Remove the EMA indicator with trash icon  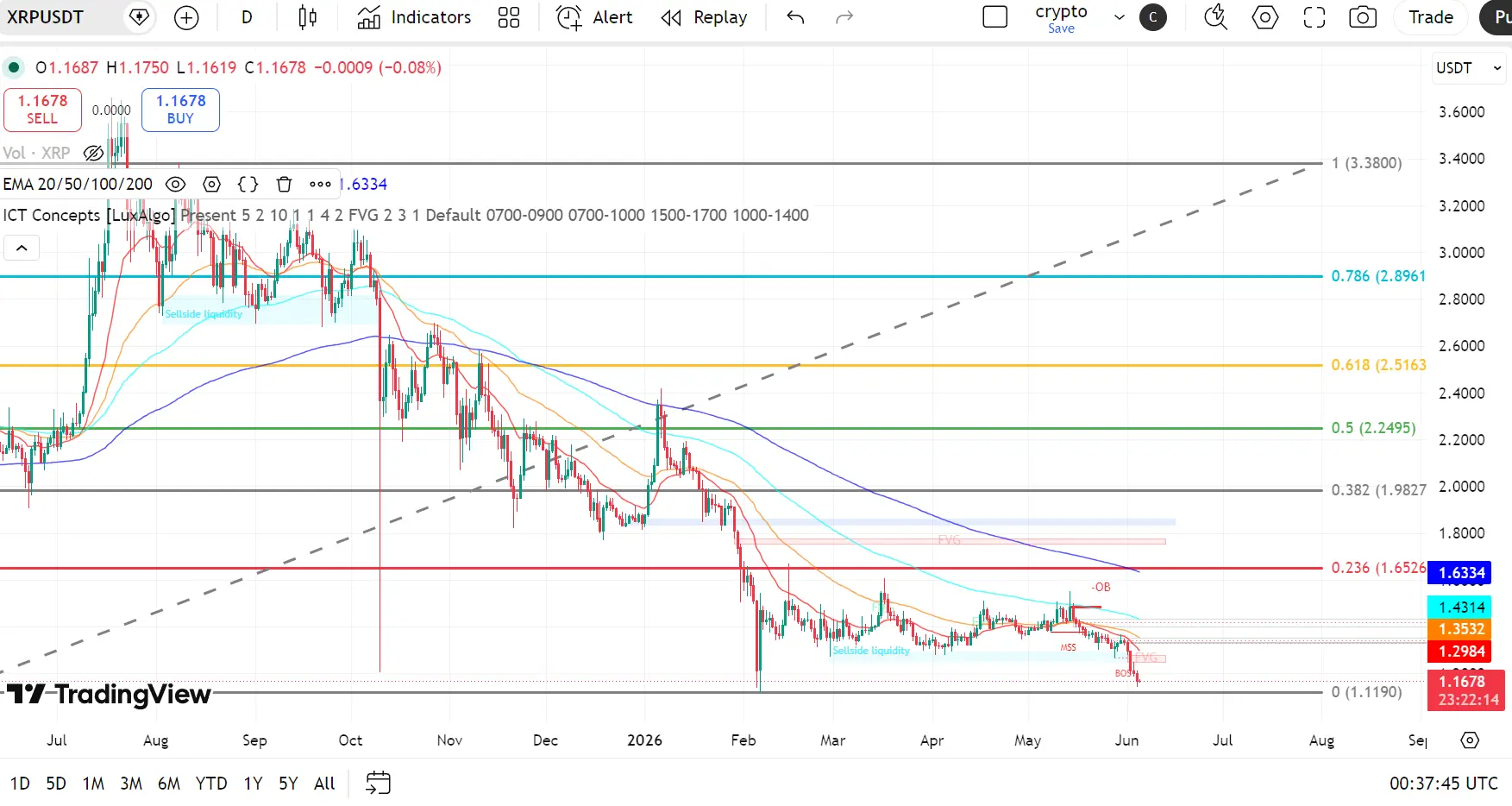(x=284, y=184)
